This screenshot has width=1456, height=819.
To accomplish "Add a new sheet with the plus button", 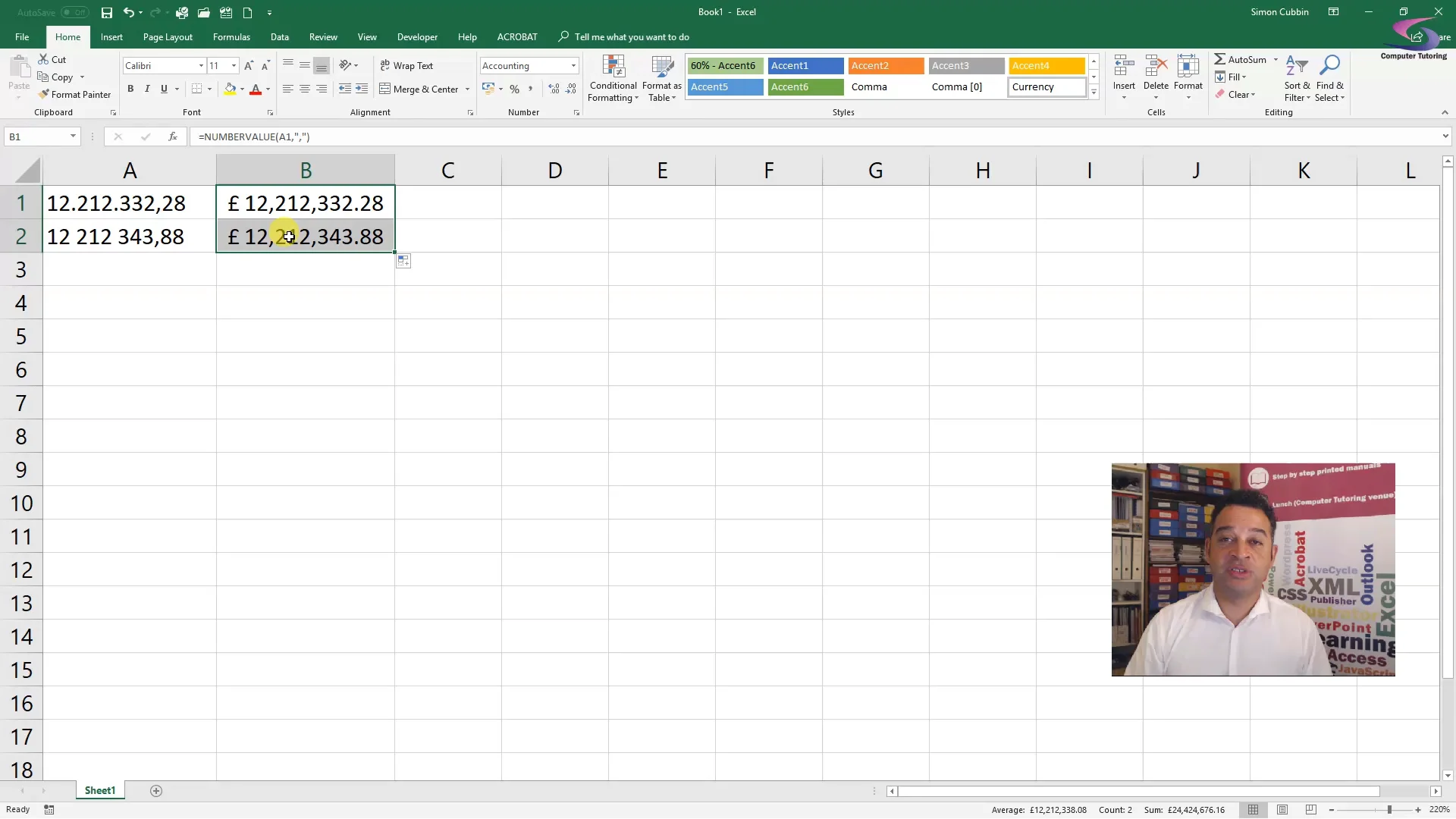I will (157, 791).
